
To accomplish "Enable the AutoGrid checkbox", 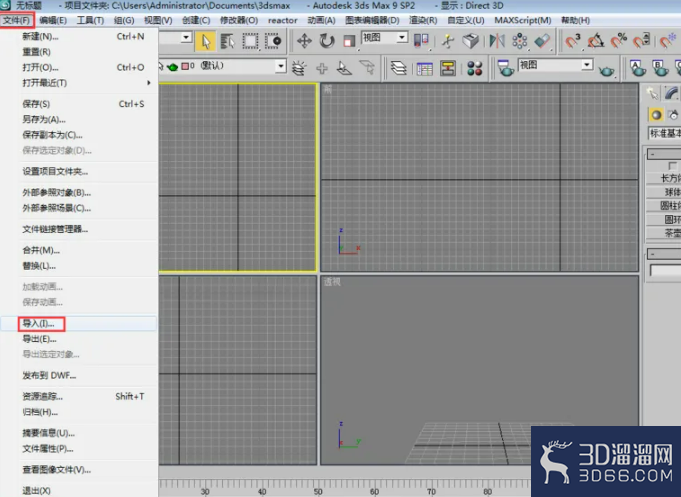I will point(672,166).
